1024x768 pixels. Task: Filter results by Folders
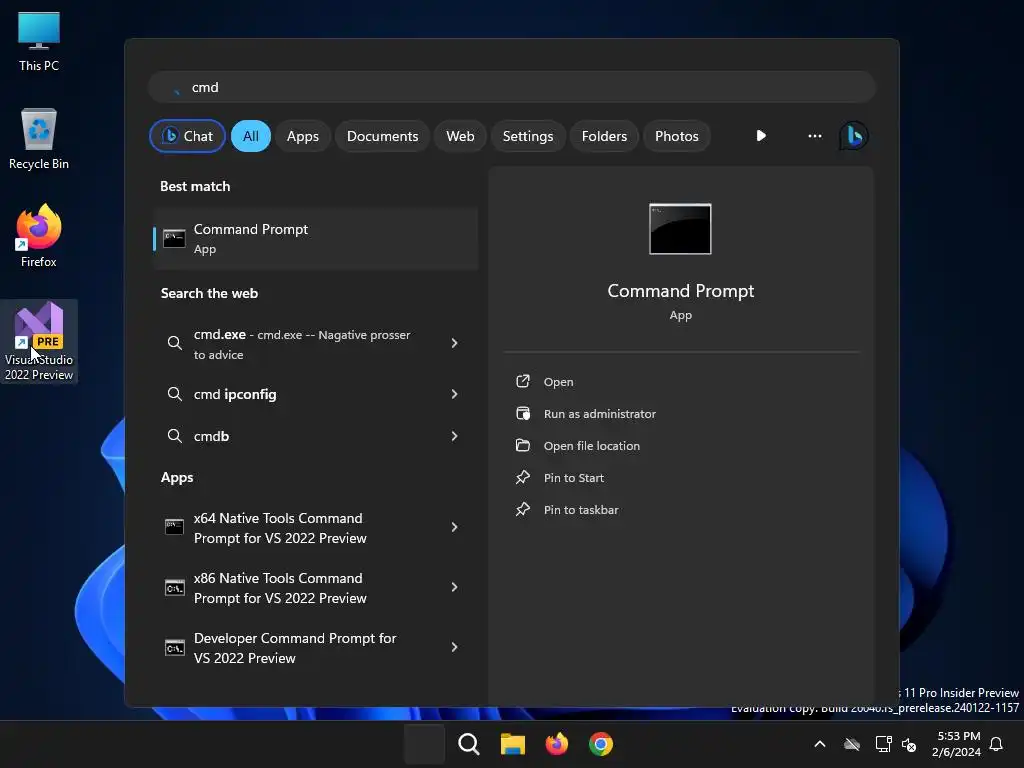click(604, 136)
